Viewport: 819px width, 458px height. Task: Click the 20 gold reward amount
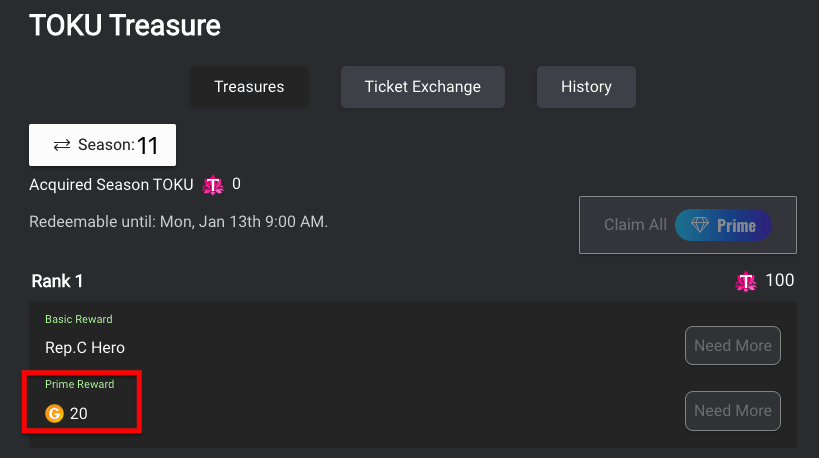pos(78,414)
